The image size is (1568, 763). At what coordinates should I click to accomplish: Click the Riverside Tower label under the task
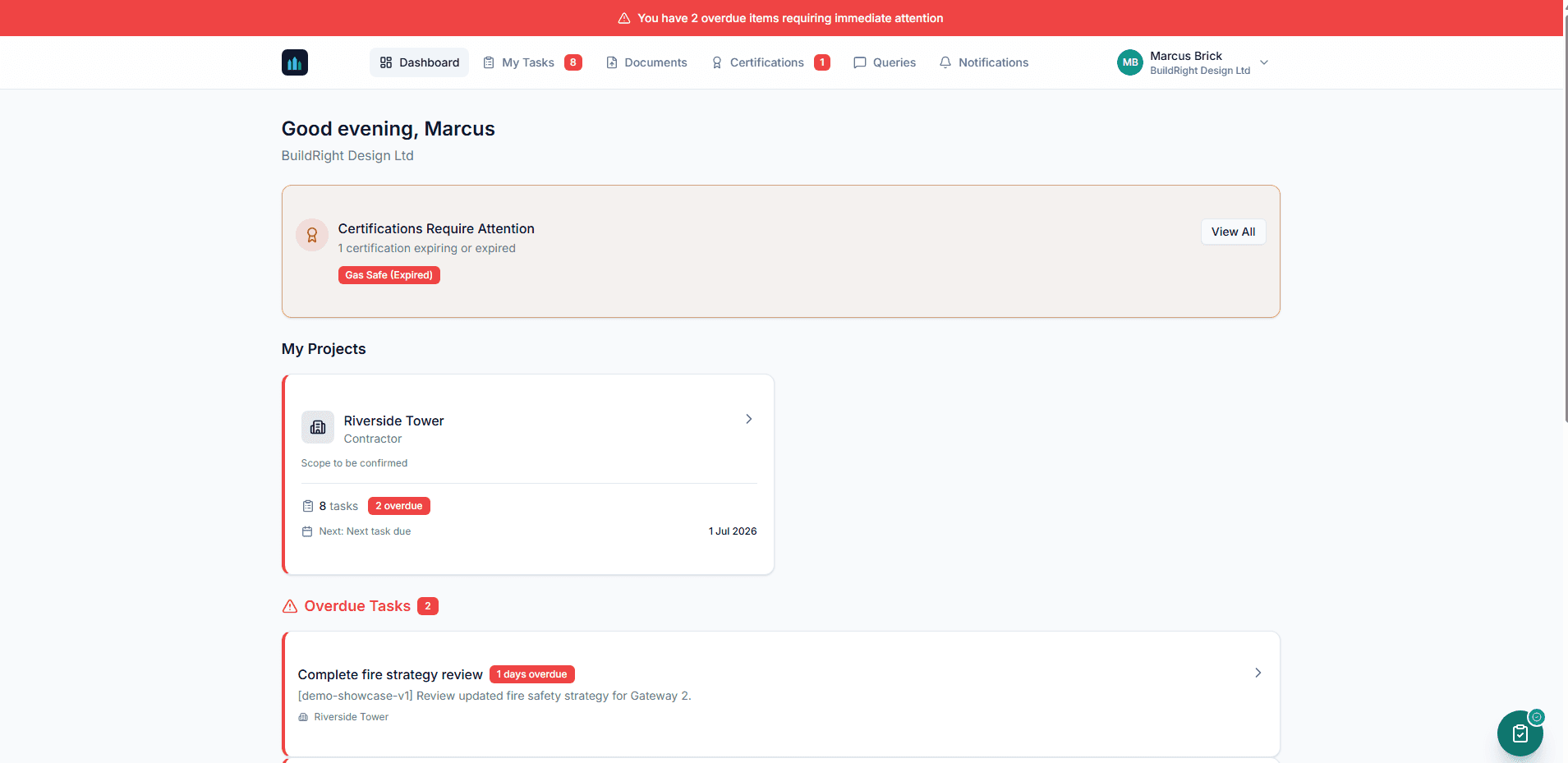click(352, 717)
